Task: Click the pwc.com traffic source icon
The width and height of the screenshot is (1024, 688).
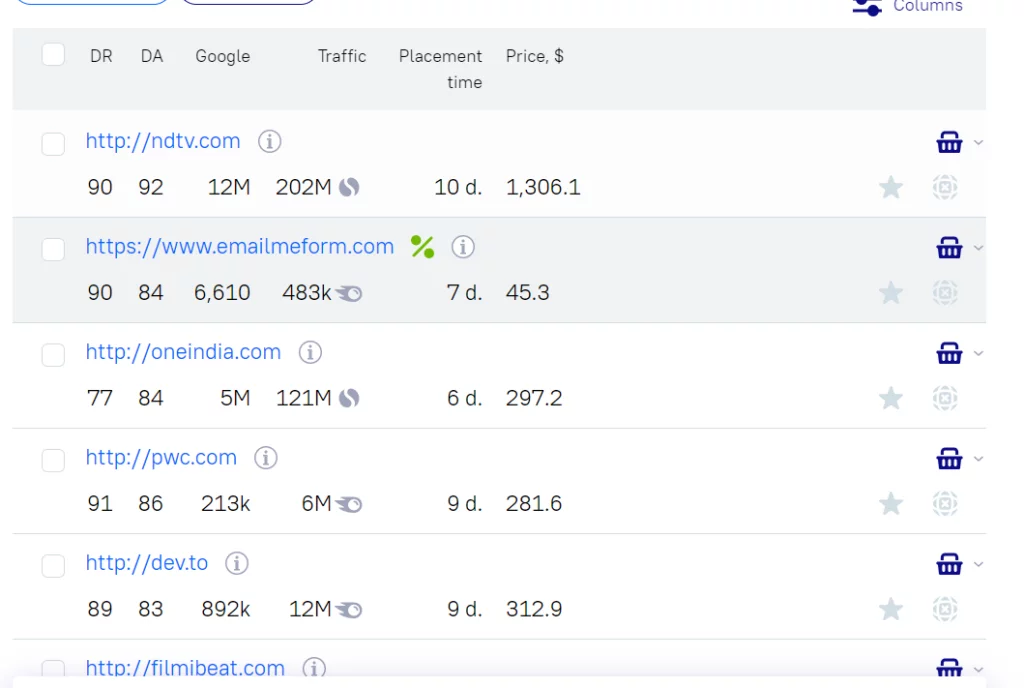Action: (x=349, y=504)
